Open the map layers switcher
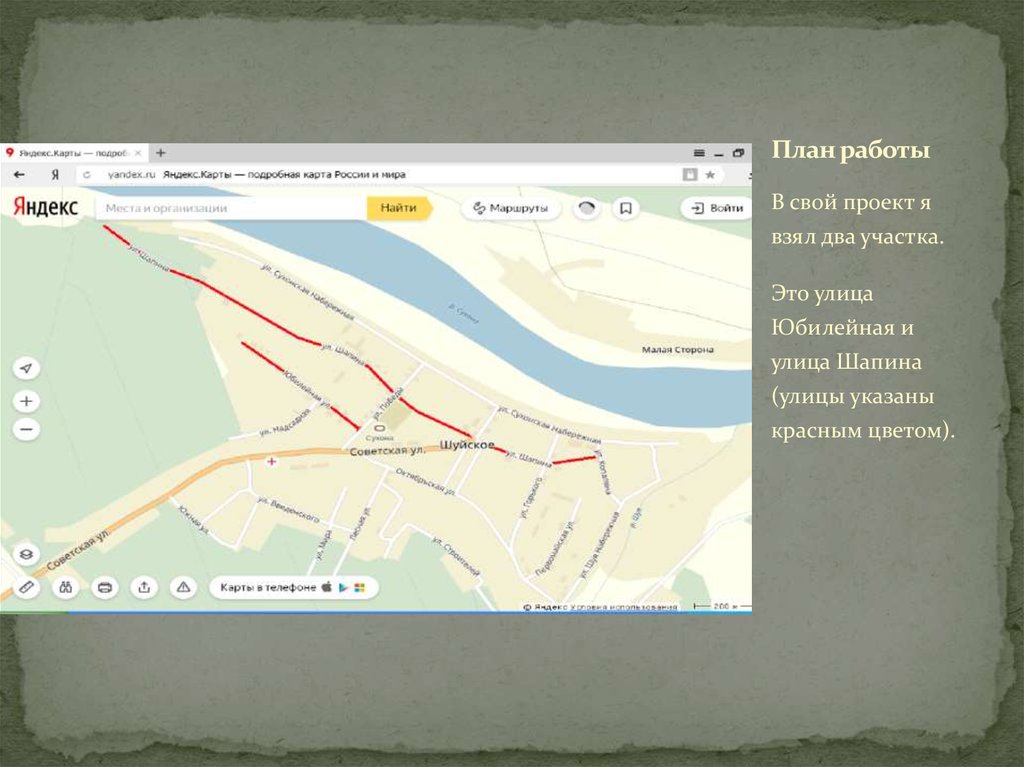The image size is (1024, 767). (x=26, y=554)
